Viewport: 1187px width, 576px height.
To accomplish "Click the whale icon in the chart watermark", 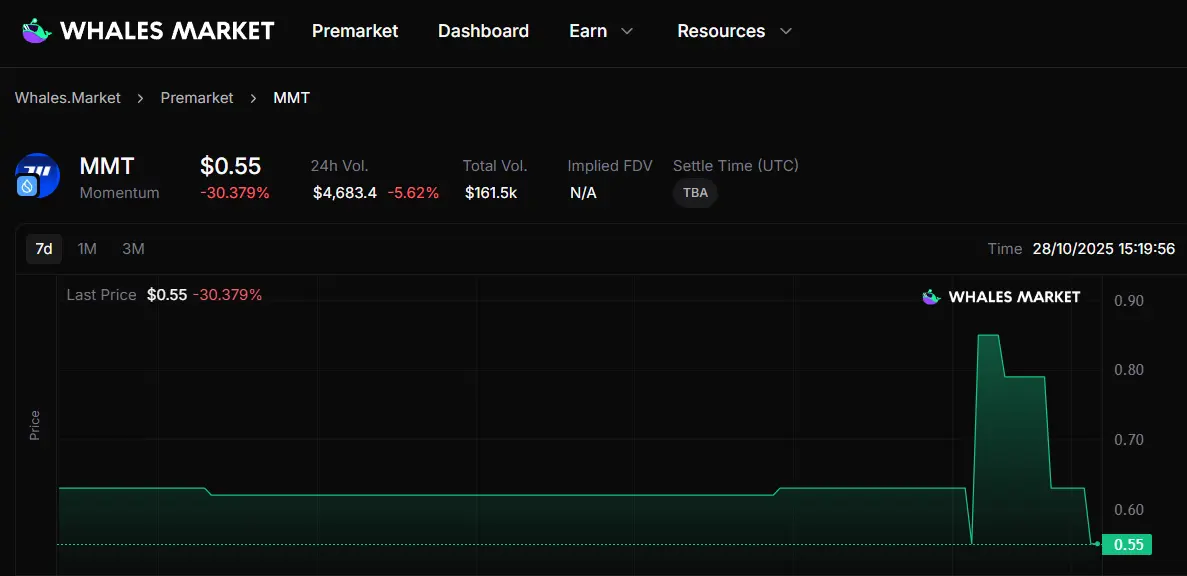I will pos(931,297).
